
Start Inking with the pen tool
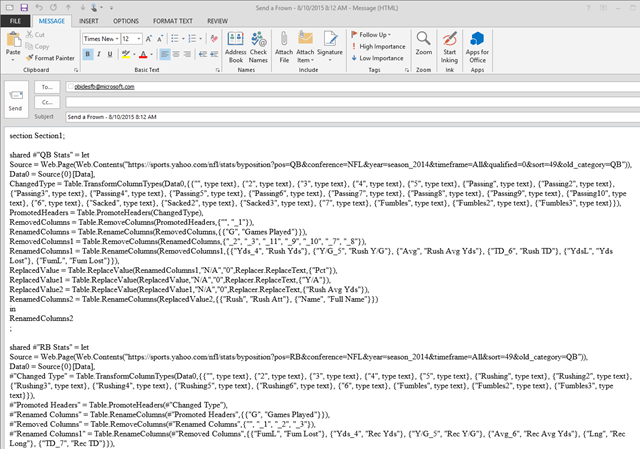(x=449, y=47)
